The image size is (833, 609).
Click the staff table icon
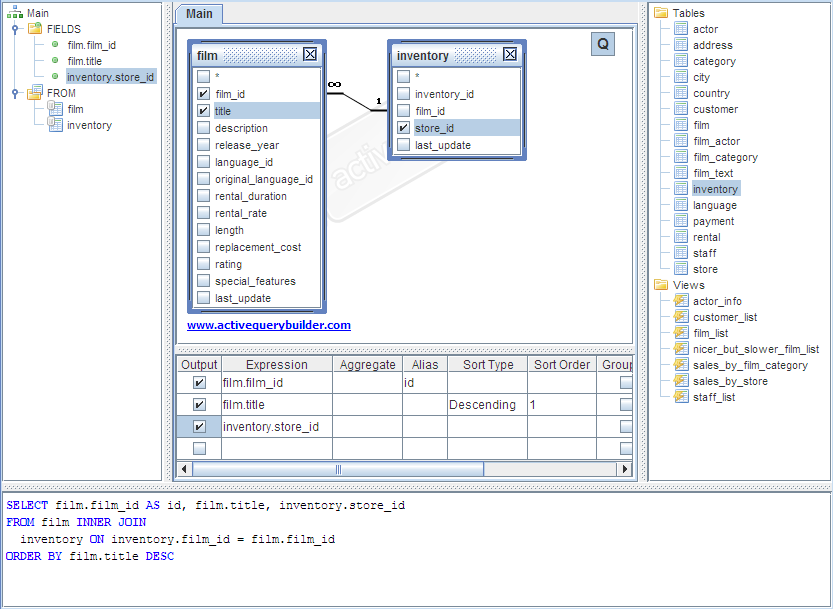point(681,252)
